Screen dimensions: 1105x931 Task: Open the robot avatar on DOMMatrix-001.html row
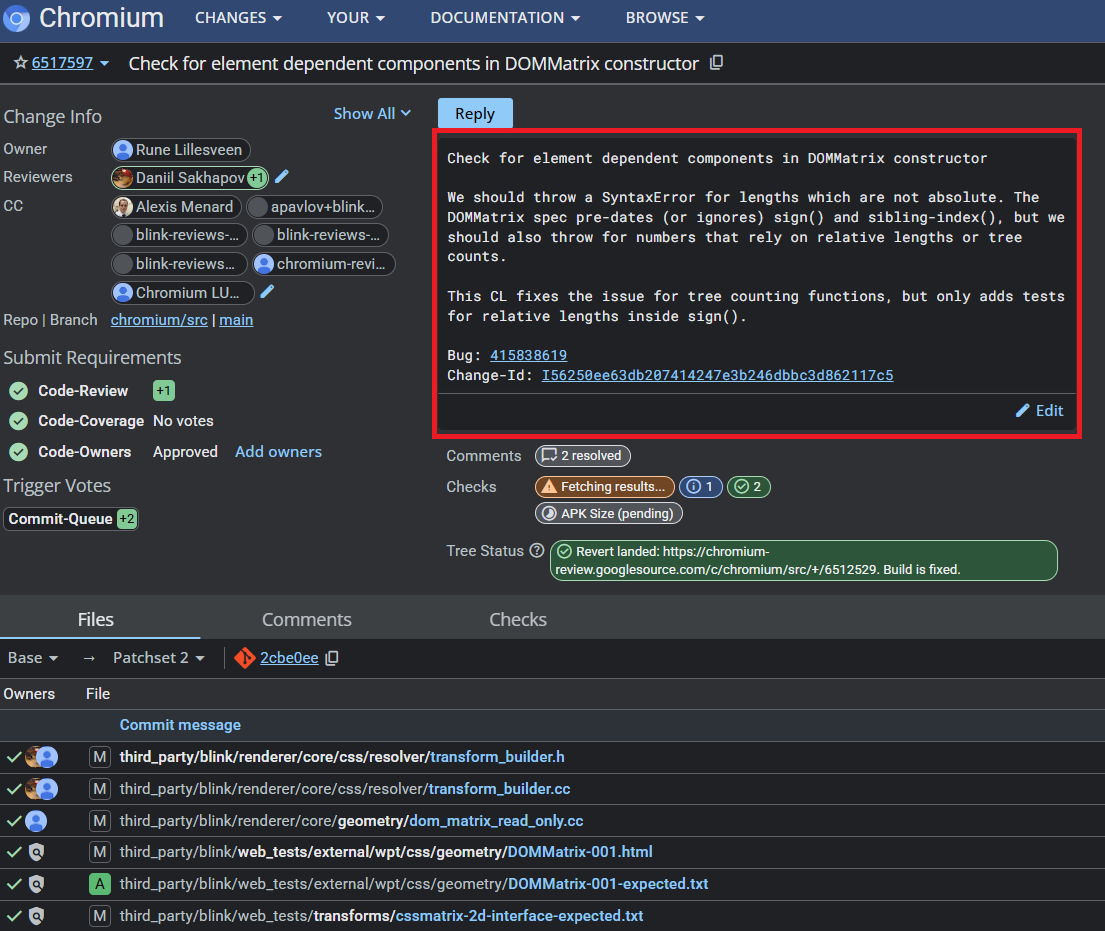(36, 852)
